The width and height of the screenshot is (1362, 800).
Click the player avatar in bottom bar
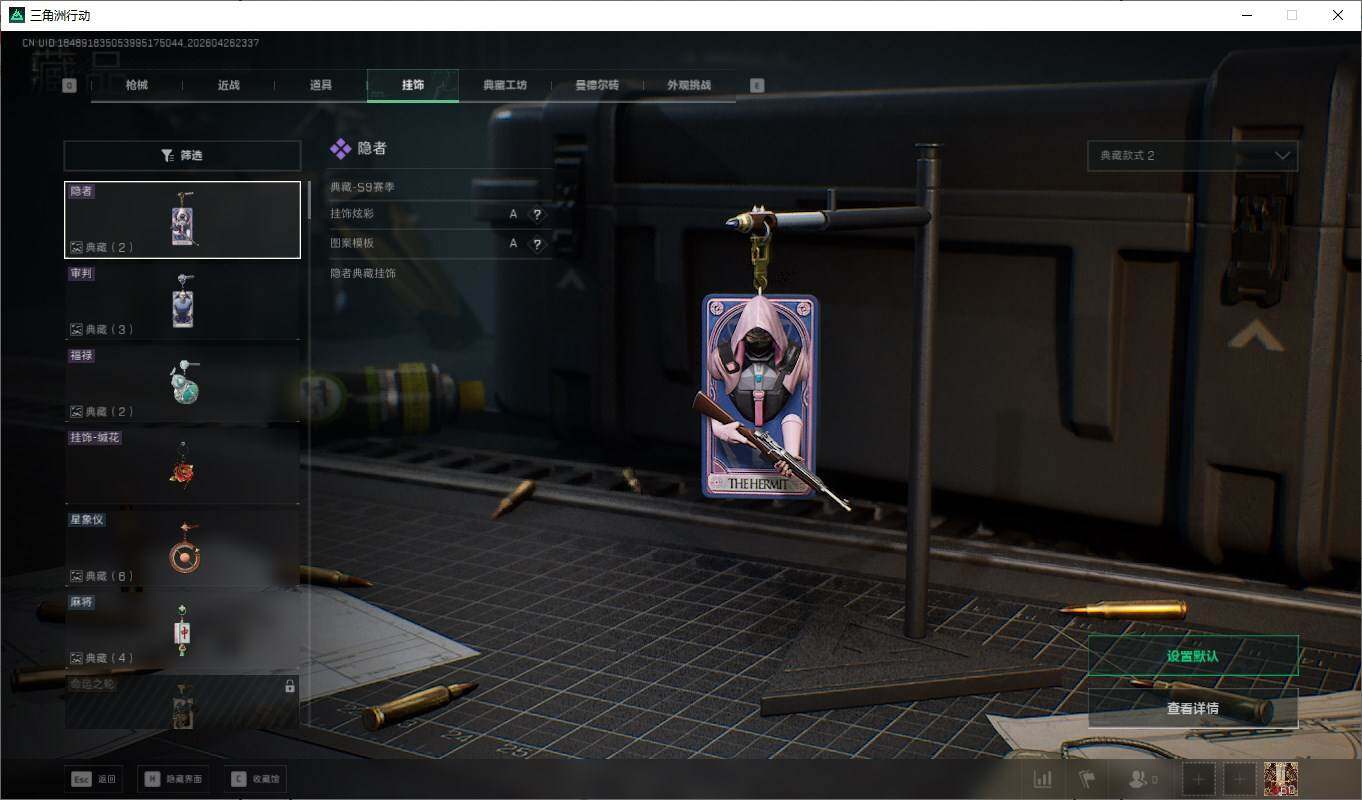[1280, 779]
